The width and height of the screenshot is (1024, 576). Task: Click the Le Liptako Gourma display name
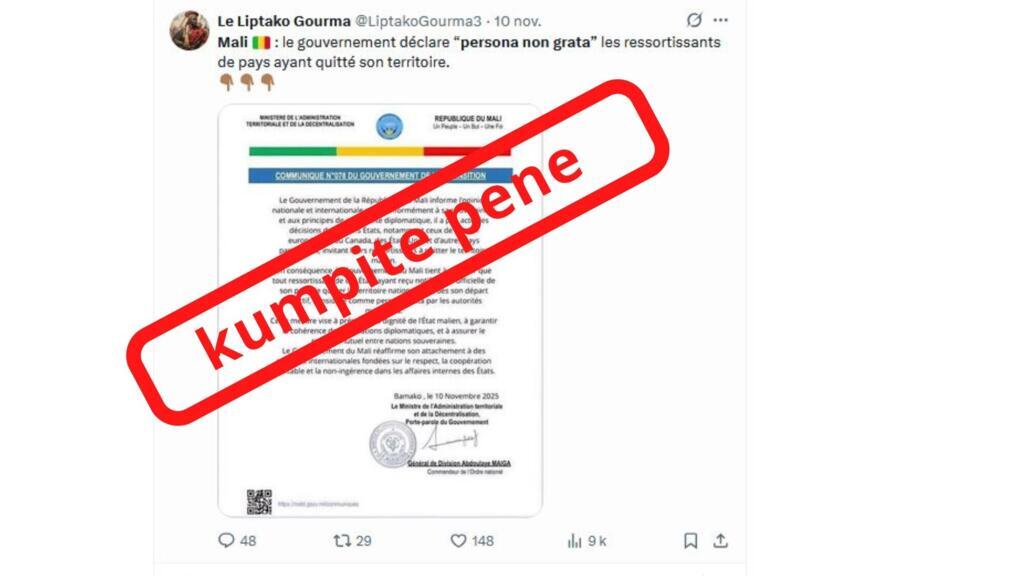click(x=283, y=21)
